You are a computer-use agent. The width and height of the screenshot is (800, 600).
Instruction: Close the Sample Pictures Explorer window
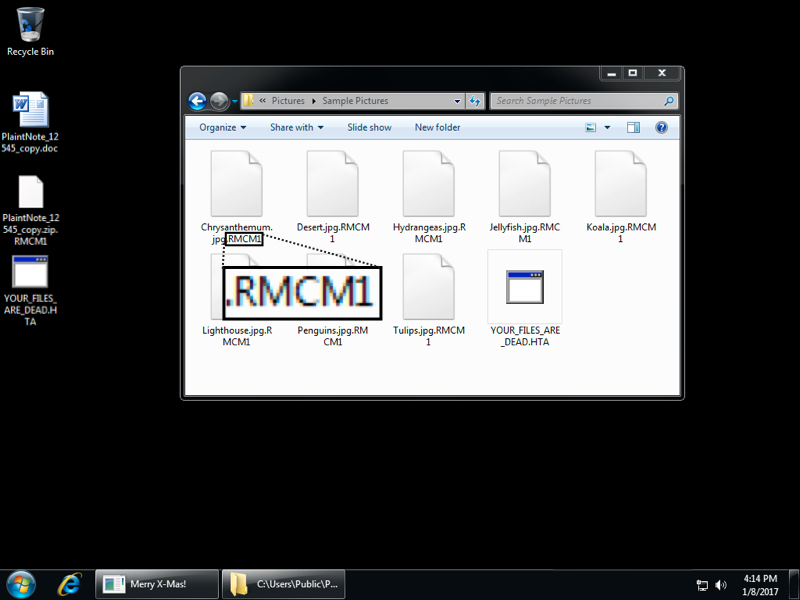click(662, 74)
